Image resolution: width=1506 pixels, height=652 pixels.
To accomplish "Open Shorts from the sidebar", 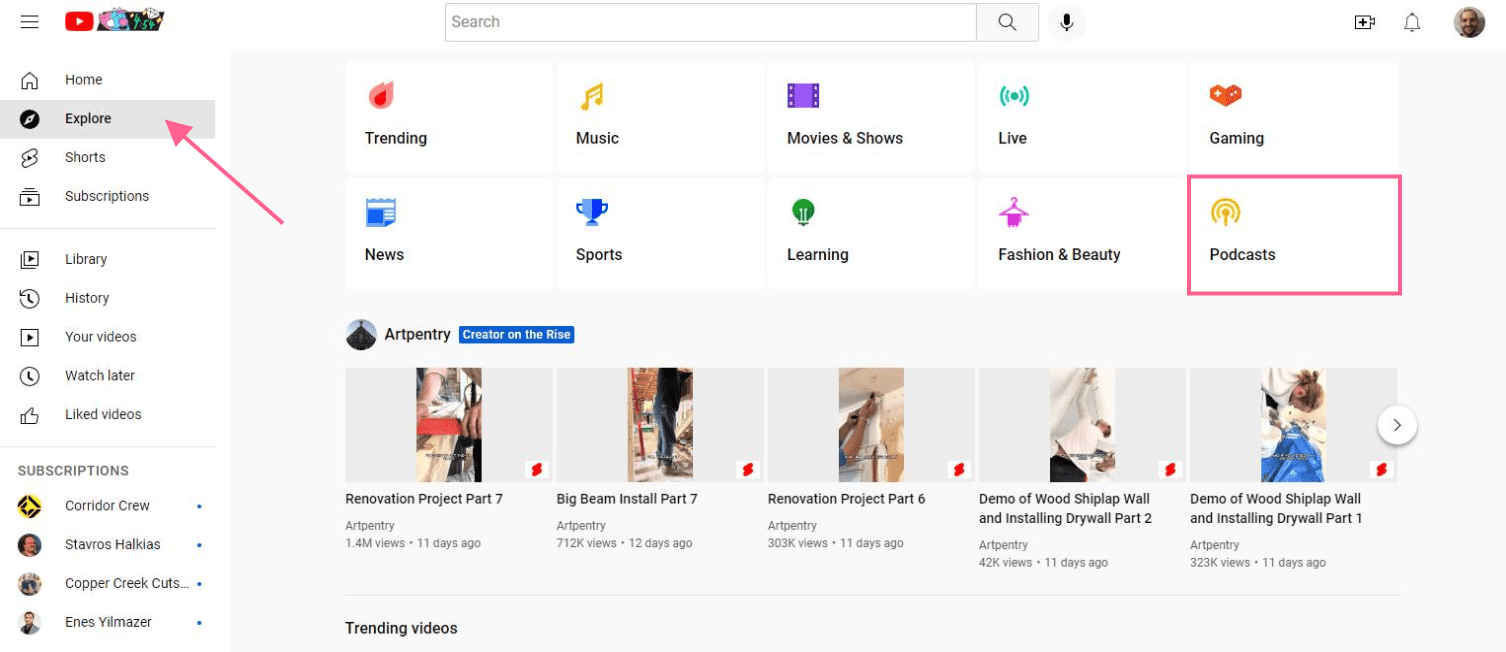I will point(107,158).
